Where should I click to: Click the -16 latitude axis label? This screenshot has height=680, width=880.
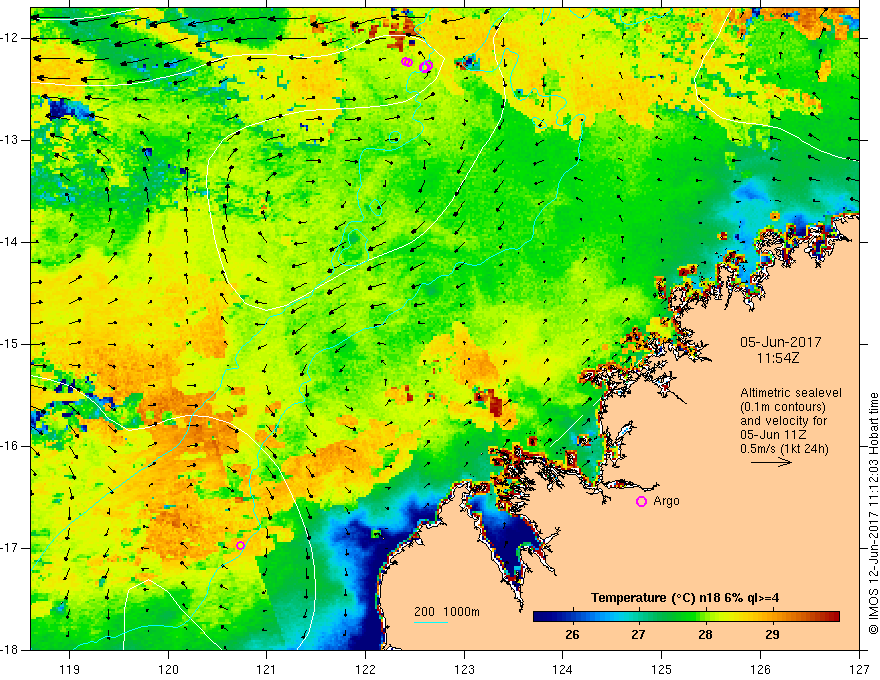pyautogui.click(x=10, y=446)
